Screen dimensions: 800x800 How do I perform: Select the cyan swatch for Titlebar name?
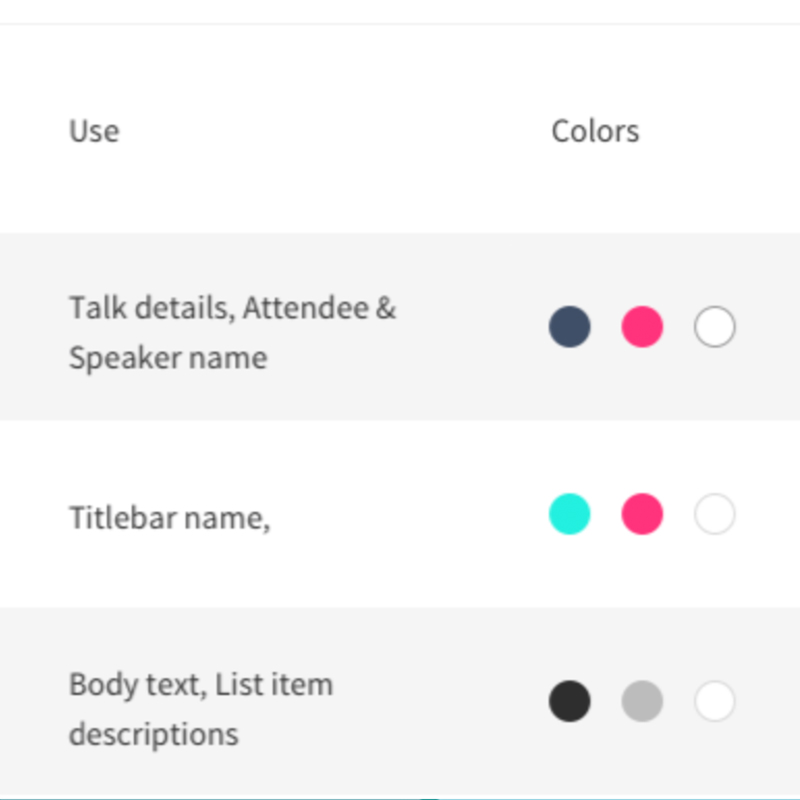tap(569, 514)
